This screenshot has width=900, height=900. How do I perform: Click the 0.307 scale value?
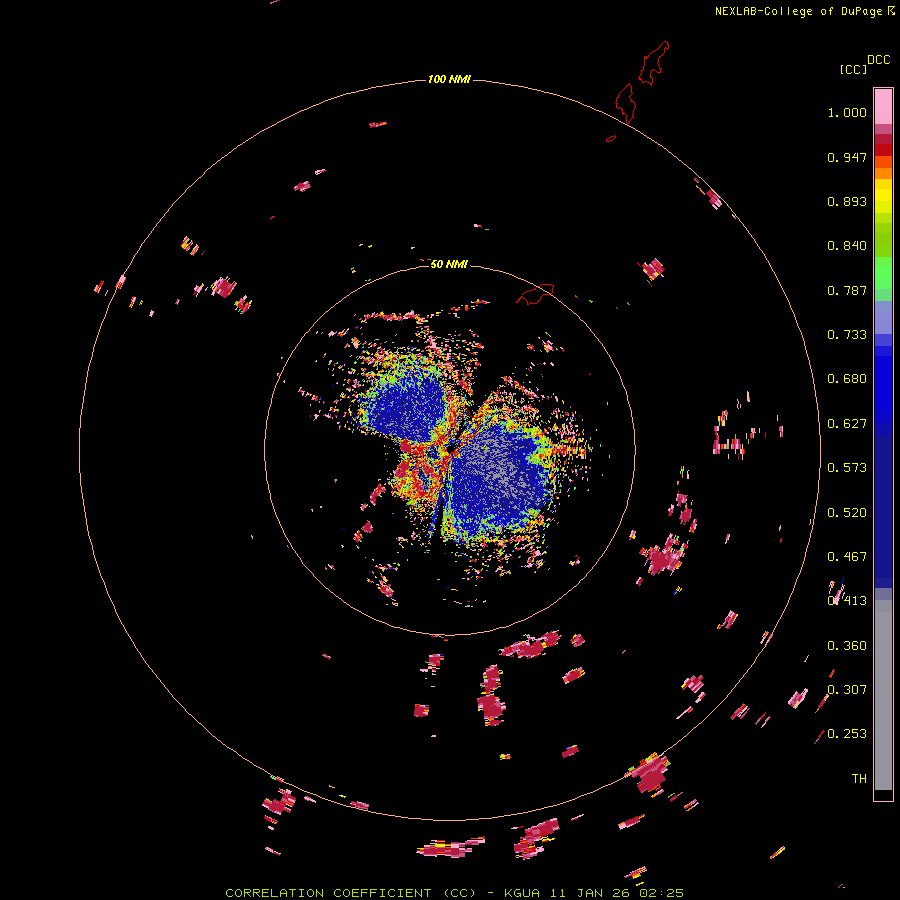click(x=847, y=690)
